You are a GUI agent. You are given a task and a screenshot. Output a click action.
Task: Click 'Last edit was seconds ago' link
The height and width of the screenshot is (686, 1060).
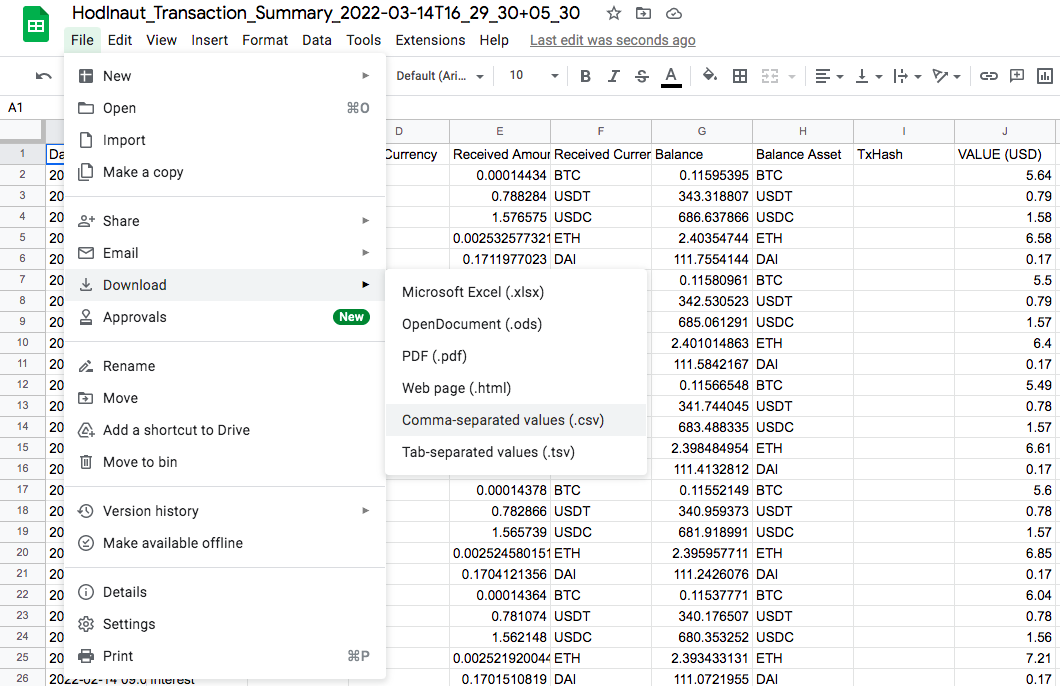pos(612,40)
